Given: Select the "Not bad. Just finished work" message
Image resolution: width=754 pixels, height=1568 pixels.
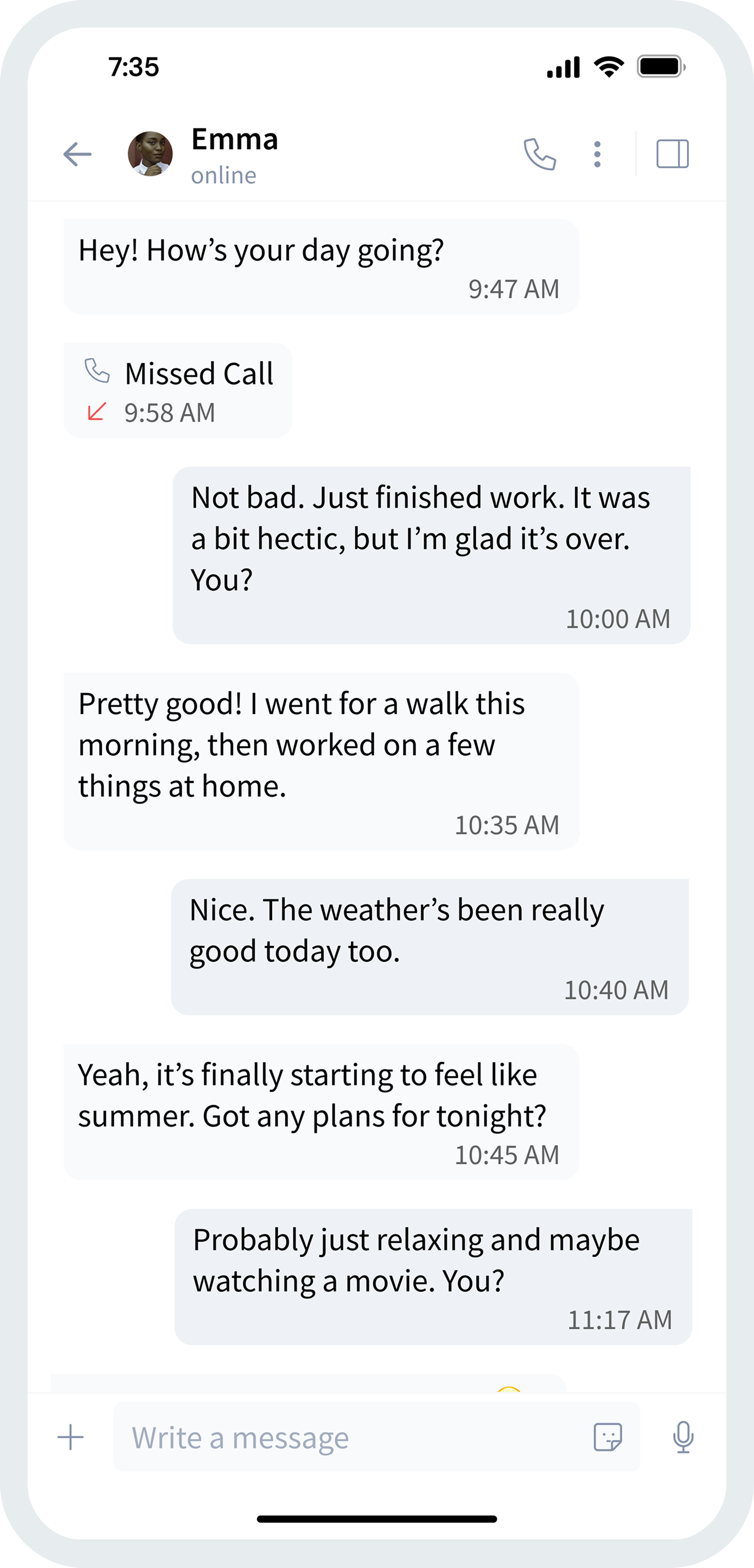Looking at the screenshot, I should pyautogui.click(x=431, y=555).
